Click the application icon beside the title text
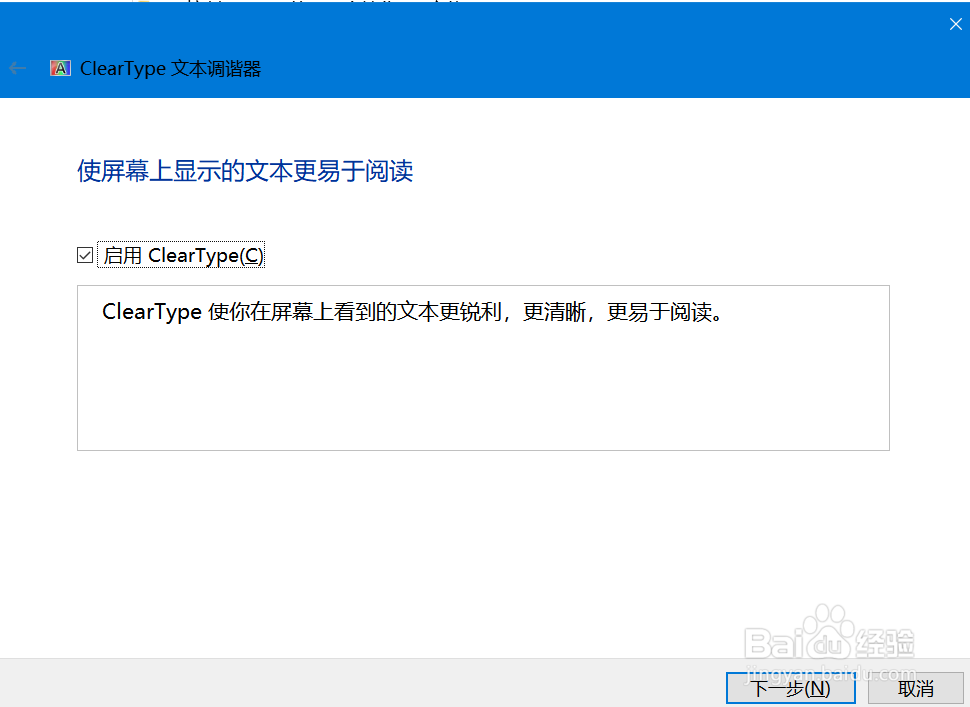The image size is (970, 707). coord(60,68)
